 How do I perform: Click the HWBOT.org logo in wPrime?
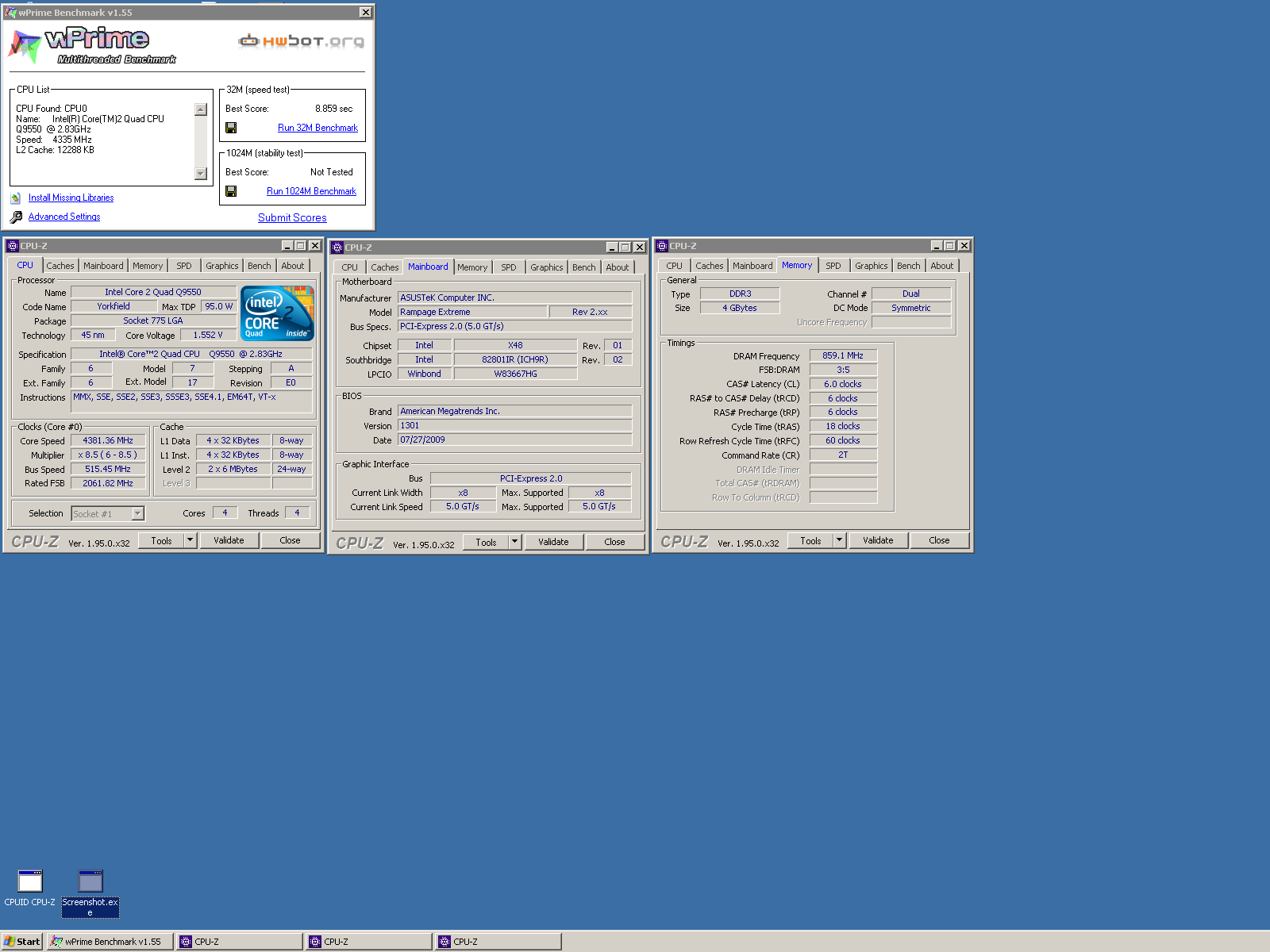302,40
